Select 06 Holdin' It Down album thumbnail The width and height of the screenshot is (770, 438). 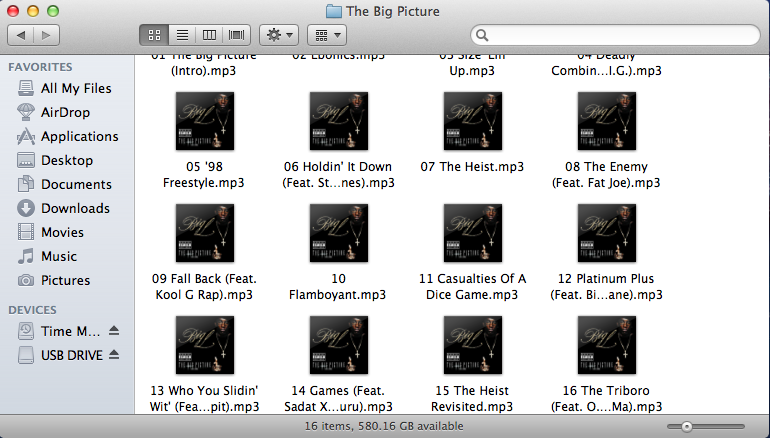click(339, 121)
